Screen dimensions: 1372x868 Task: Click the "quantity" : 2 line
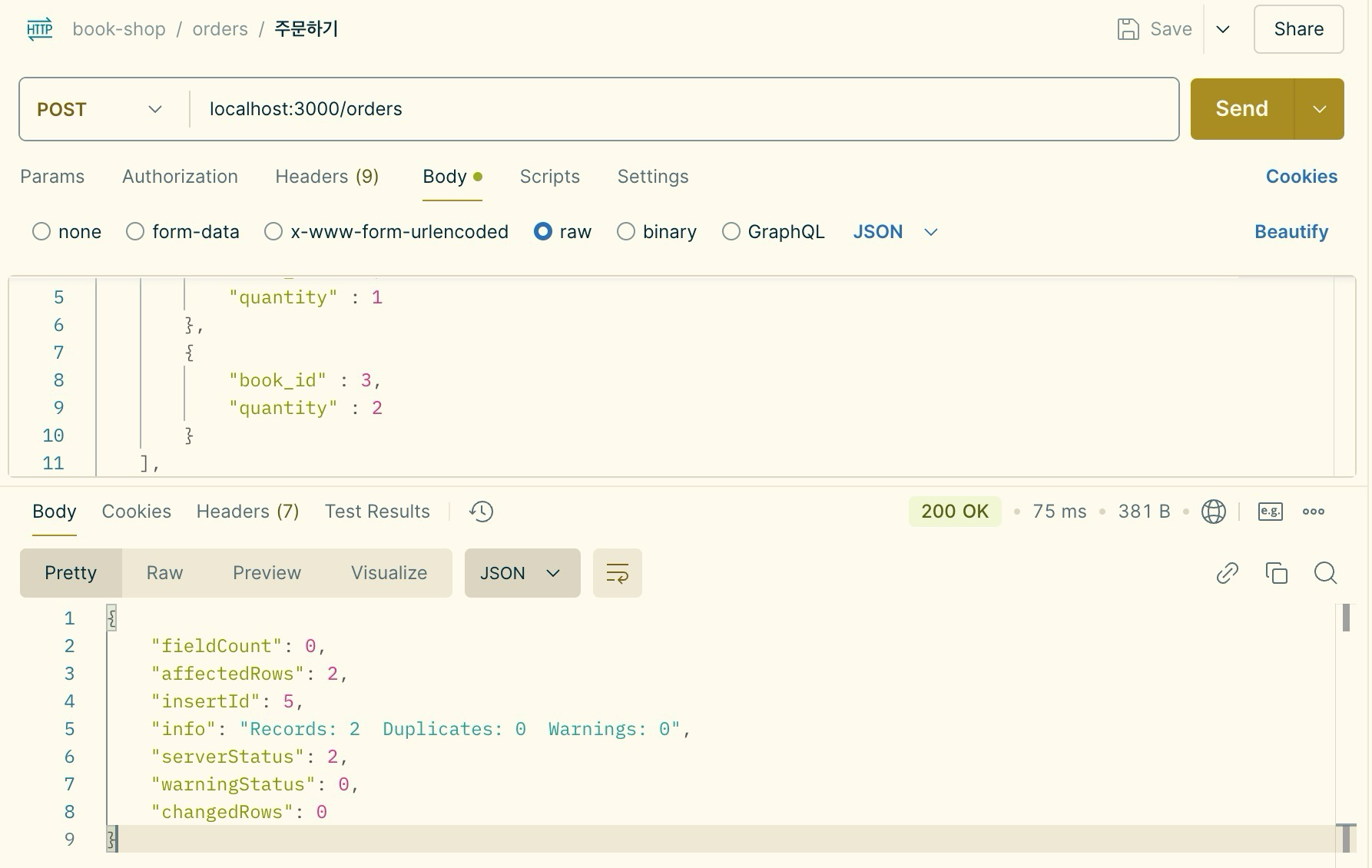coord(306,408)
